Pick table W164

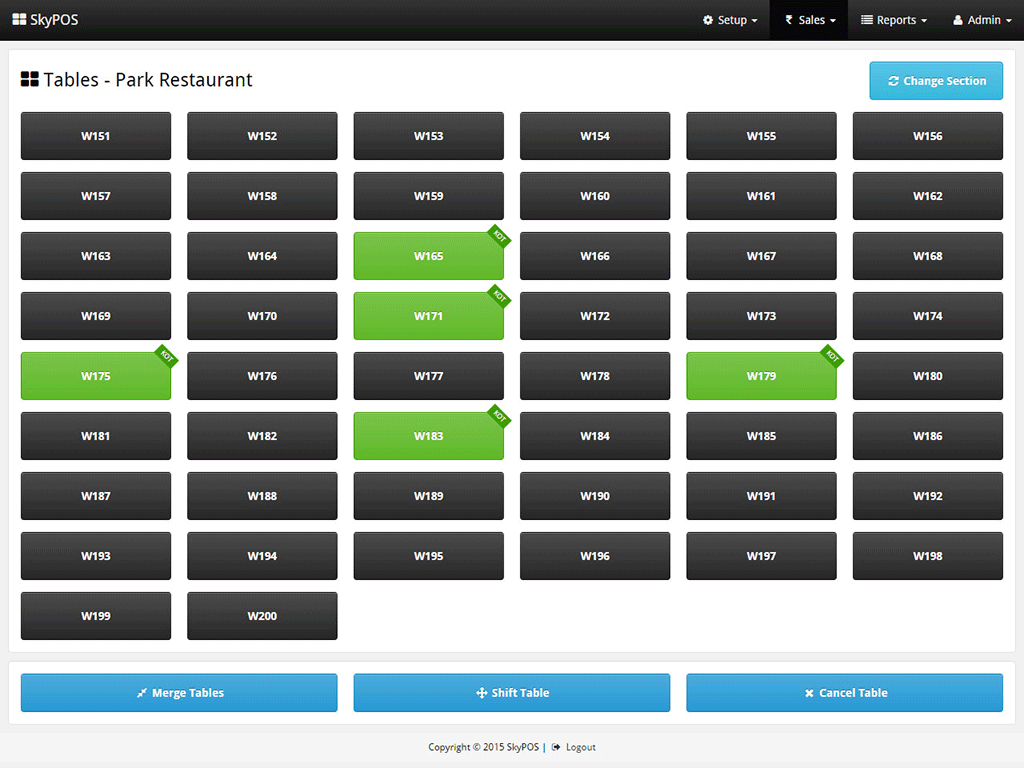point(263,256)
